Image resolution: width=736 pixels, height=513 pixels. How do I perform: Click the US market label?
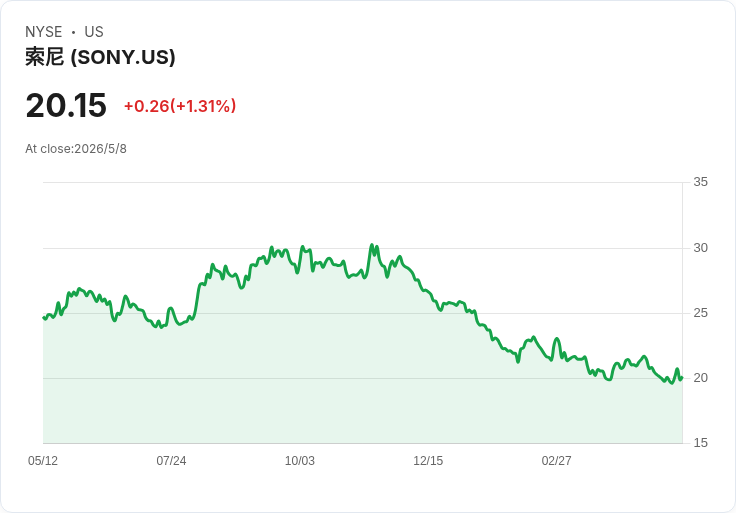coord(94,32)
